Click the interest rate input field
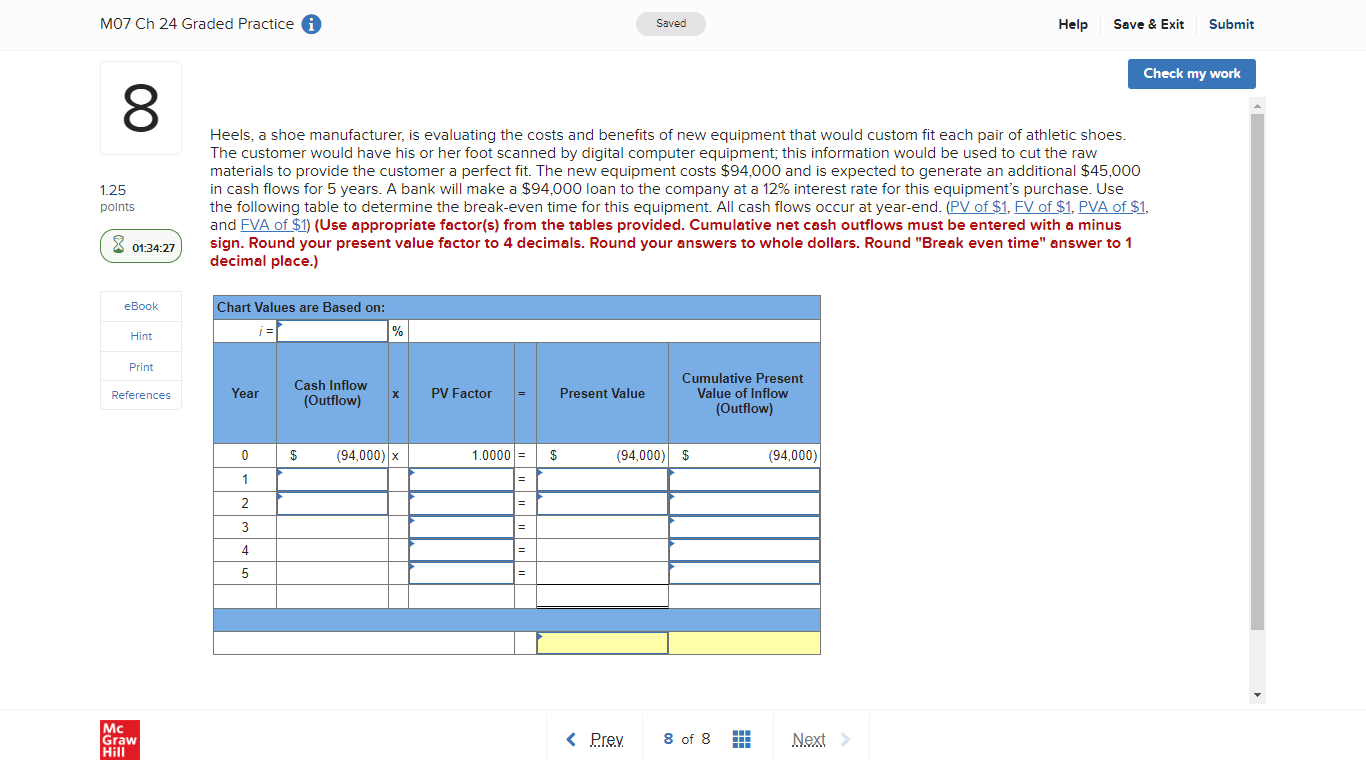1366x768 pixels. pyautogui.click(x=332, y=329)
